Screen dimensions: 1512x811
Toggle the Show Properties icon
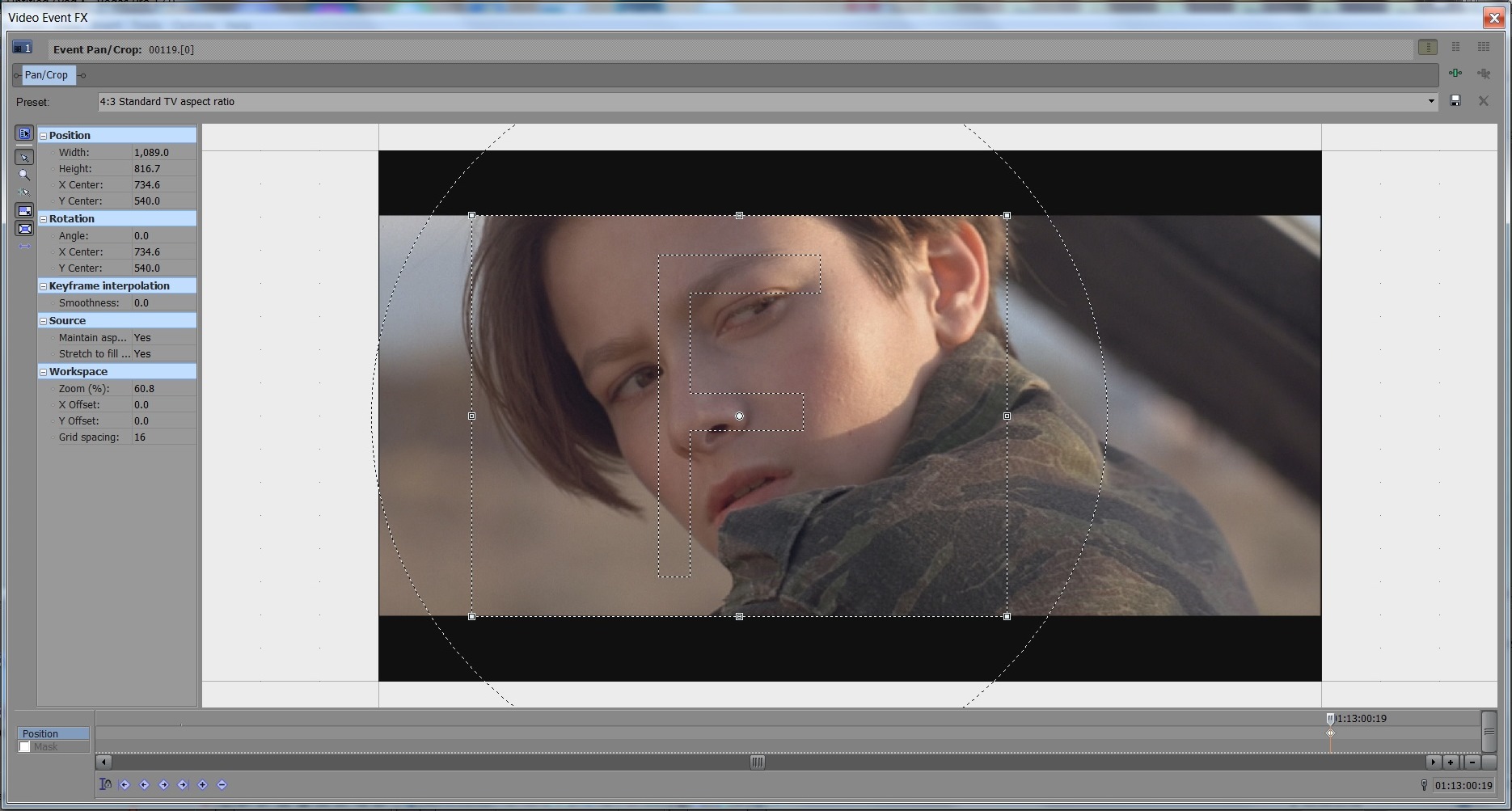24,133
